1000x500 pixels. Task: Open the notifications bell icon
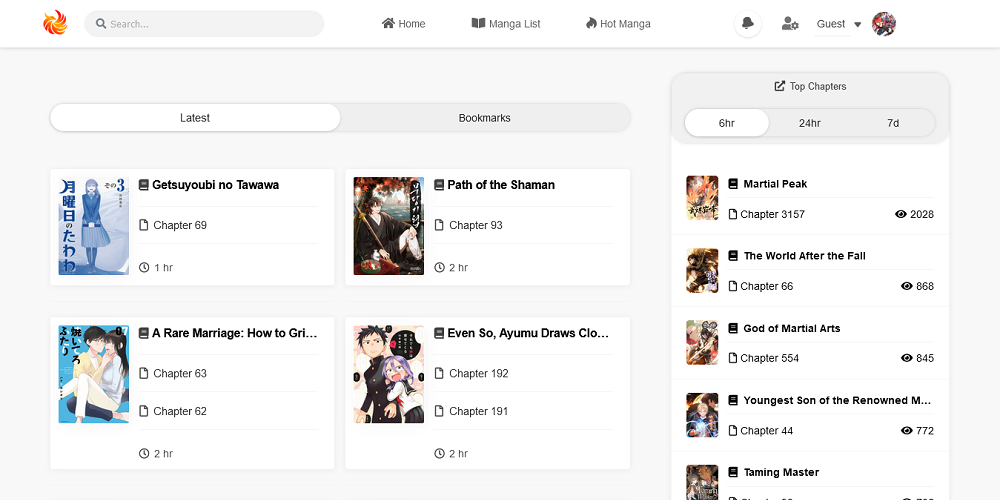click(747, 24)
